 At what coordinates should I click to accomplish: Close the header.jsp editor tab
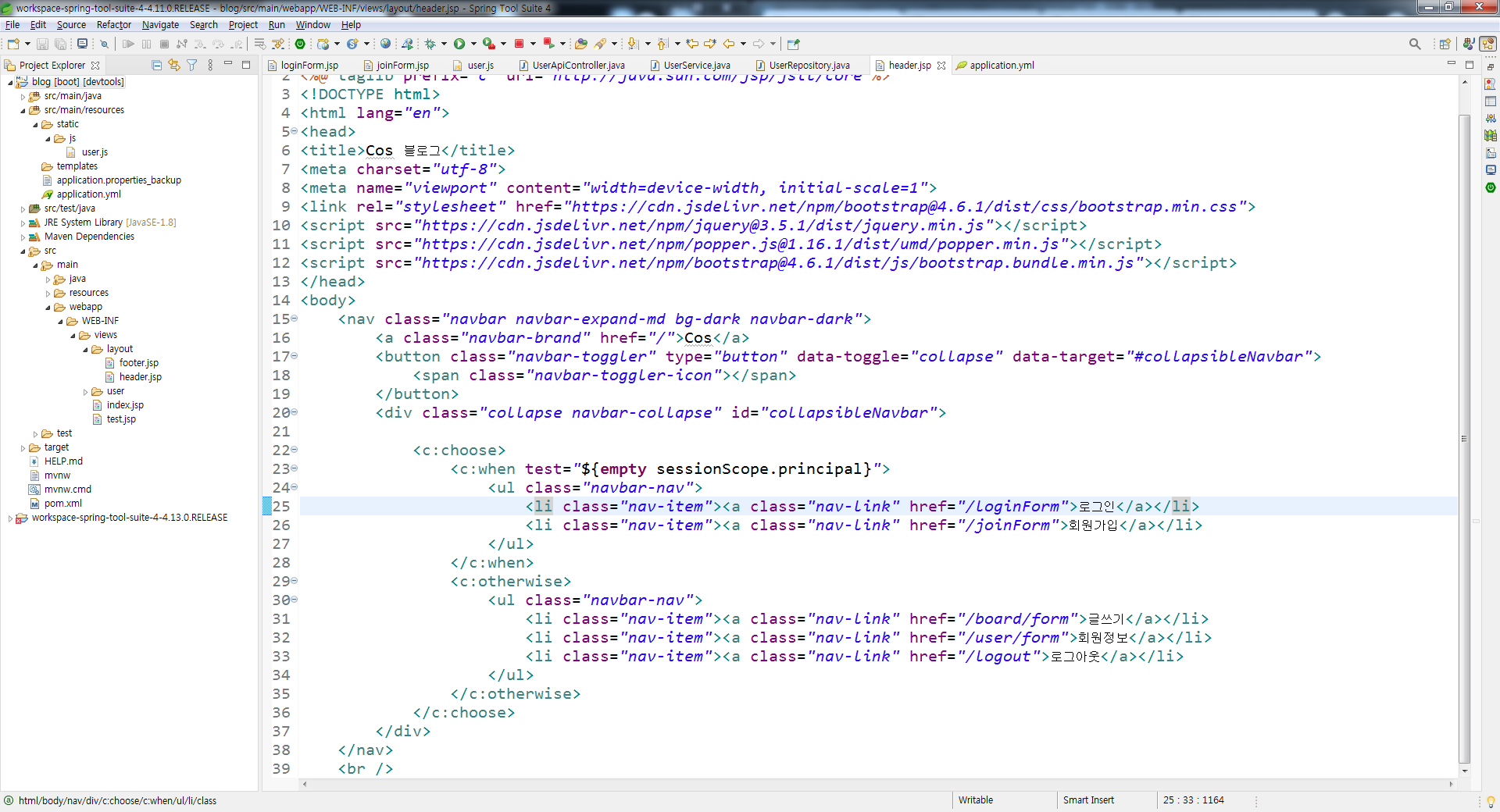pyautogui.click(x=941, y=66)
